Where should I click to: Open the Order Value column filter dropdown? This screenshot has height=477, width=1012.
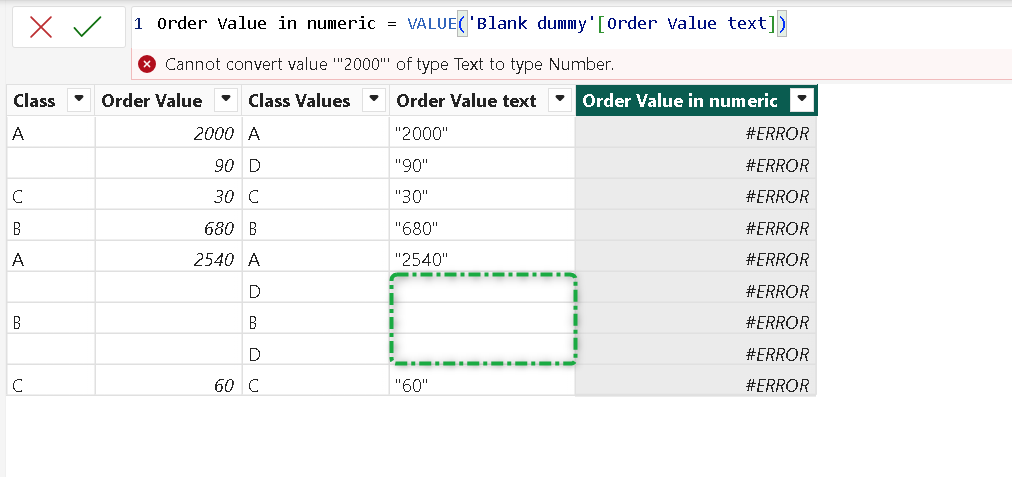click(226, 100)
